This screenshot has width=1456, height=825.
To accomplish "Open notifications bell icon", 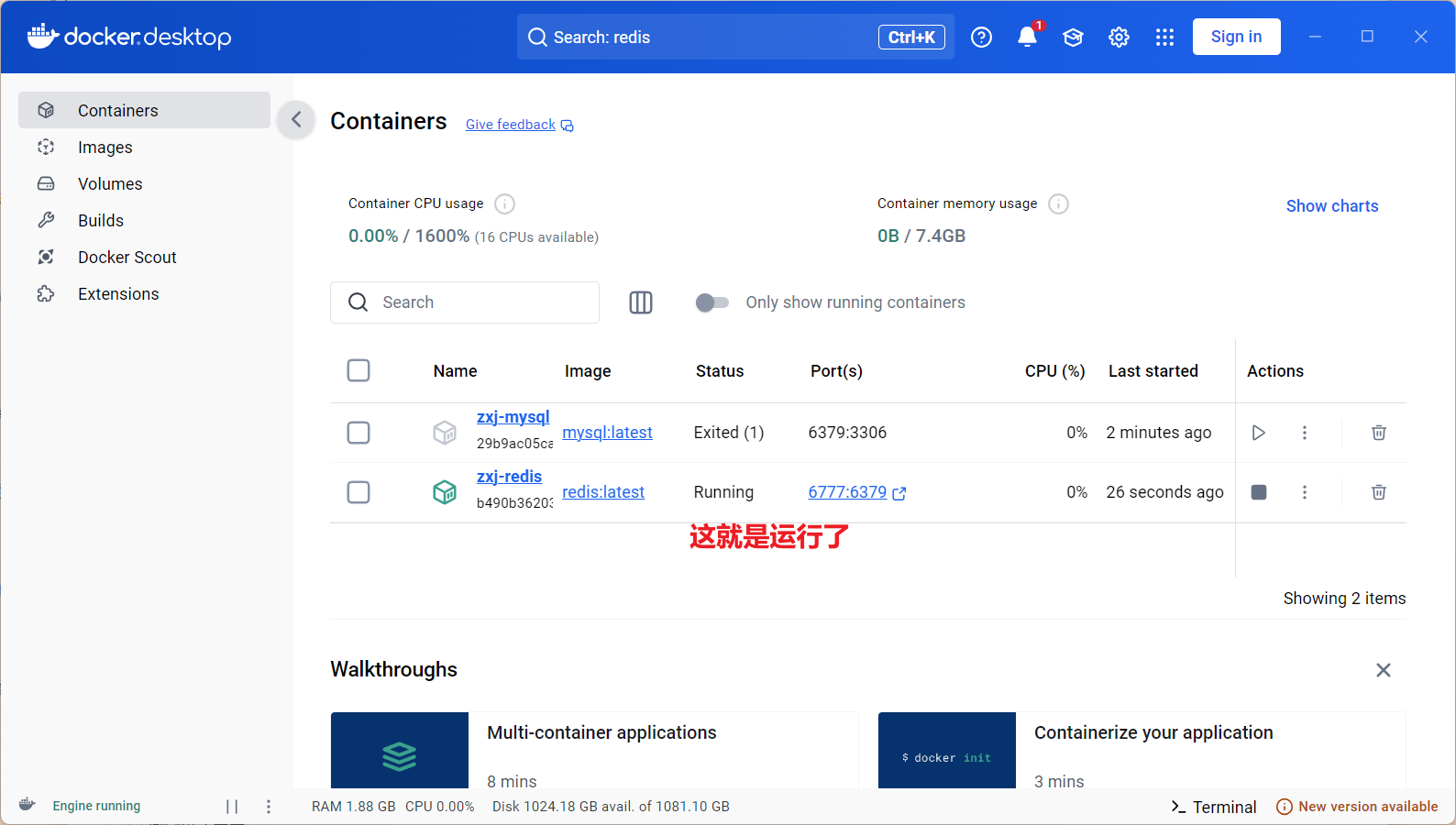I will (x=1027, y=37).
